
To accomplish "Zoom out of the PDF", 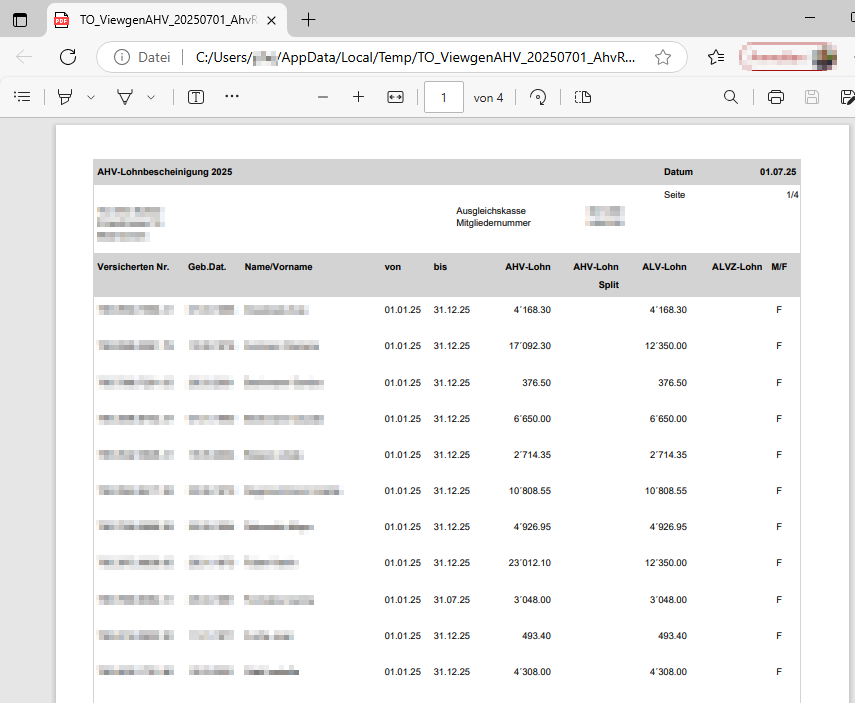I will (323, 98).
